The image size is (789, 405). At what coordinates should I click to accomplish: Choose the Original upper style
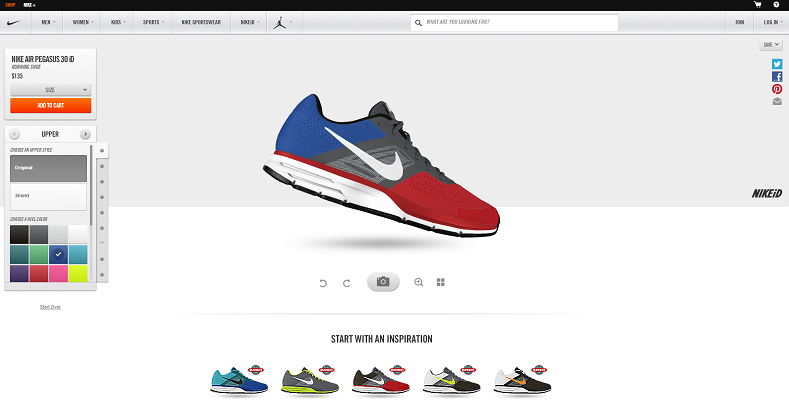pos(48,168)
